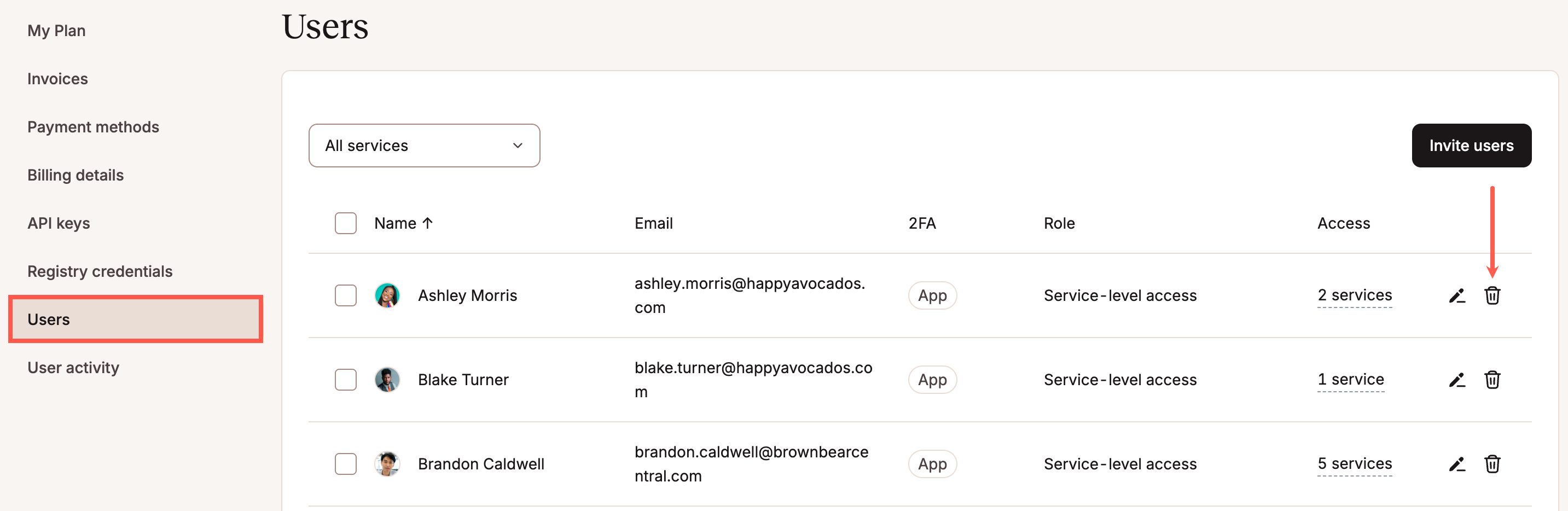Viewport: 1568px width, 511px height.
Task: Click Brandon Caldwell avatar picture
Action: pos(387,463)
